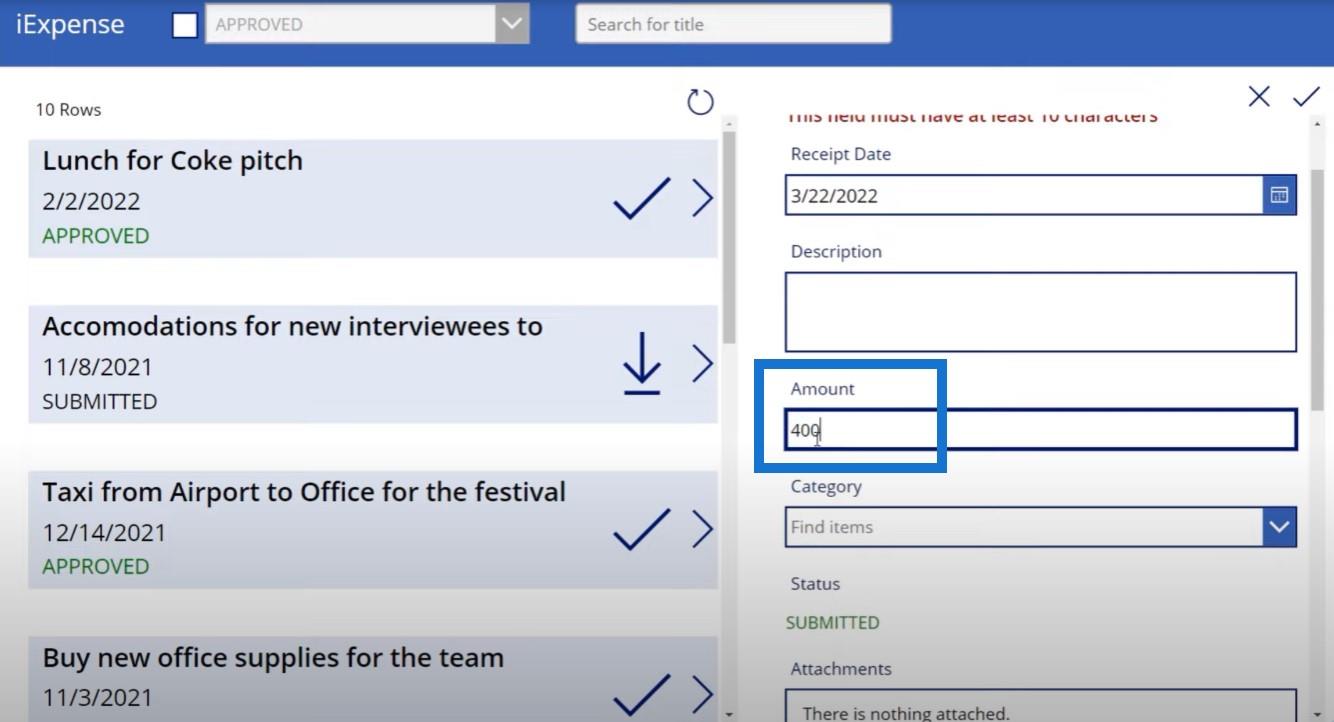Click the date 11/3/2021 in office supplies item
The image size is (1334, 722).
point(98,698)
